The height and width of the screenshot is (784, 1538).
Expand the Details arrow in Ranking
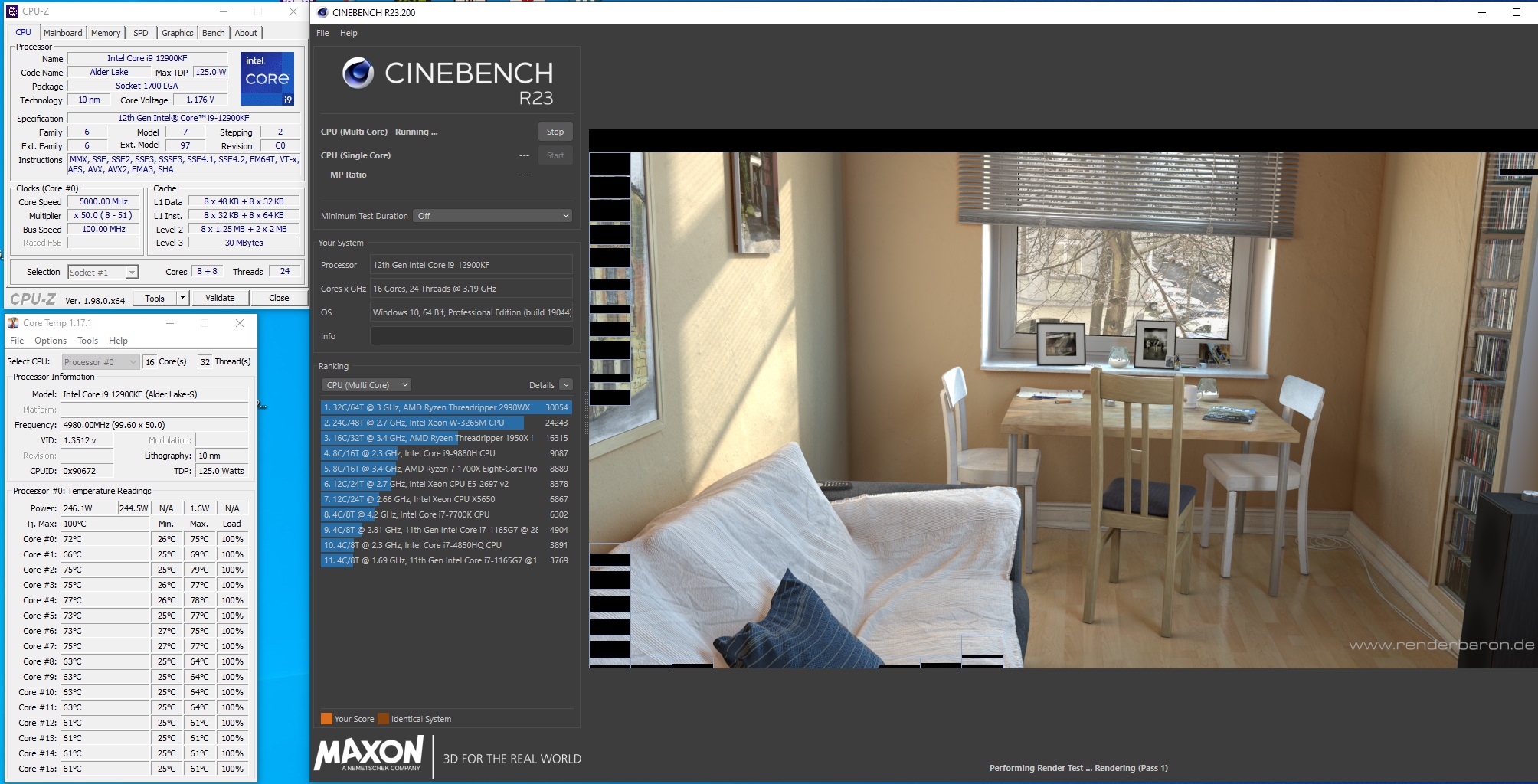(566, 385)
